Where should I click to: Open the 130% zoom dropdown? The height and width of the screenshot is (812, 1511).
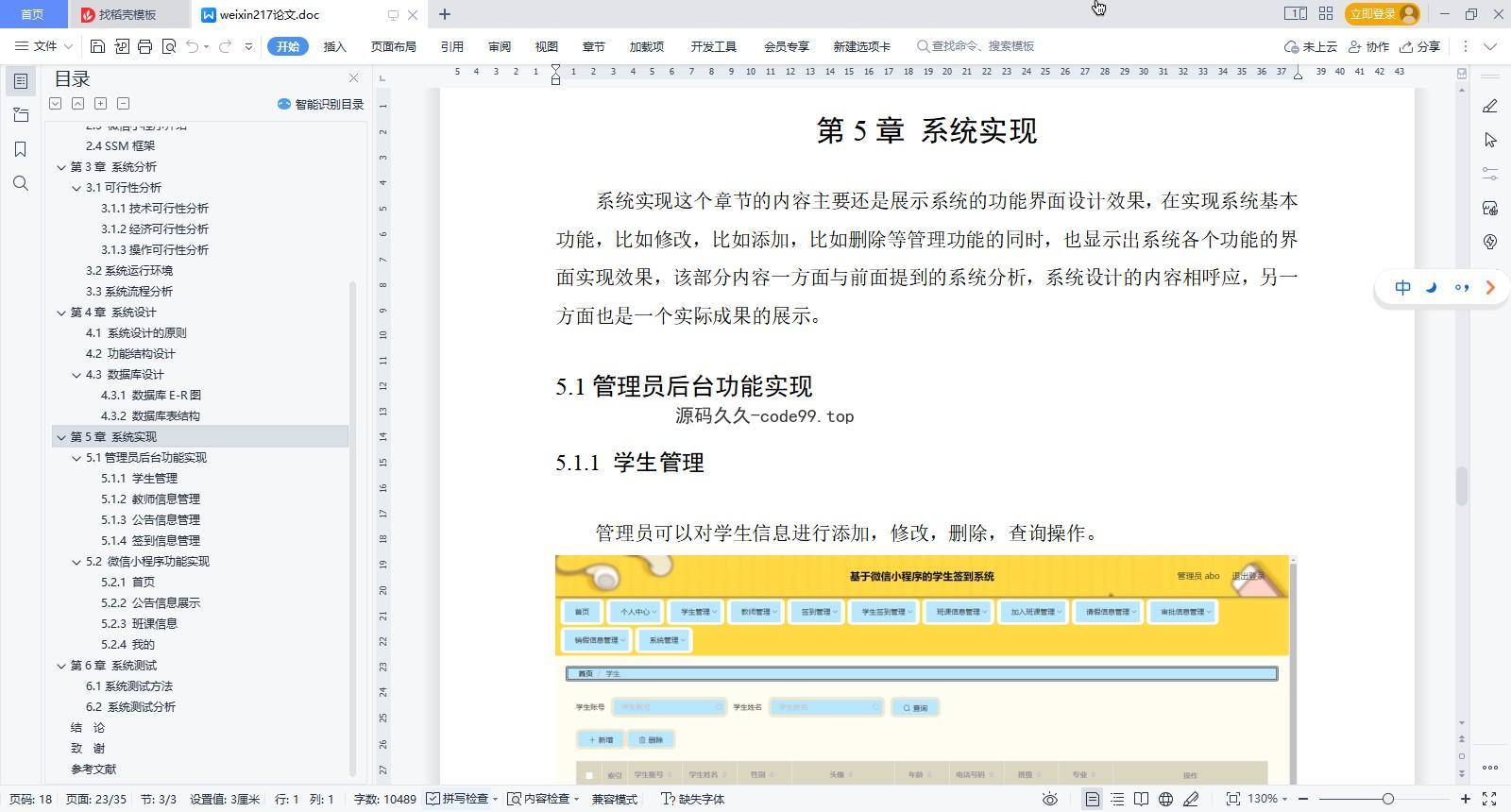tap(1266, 799)
